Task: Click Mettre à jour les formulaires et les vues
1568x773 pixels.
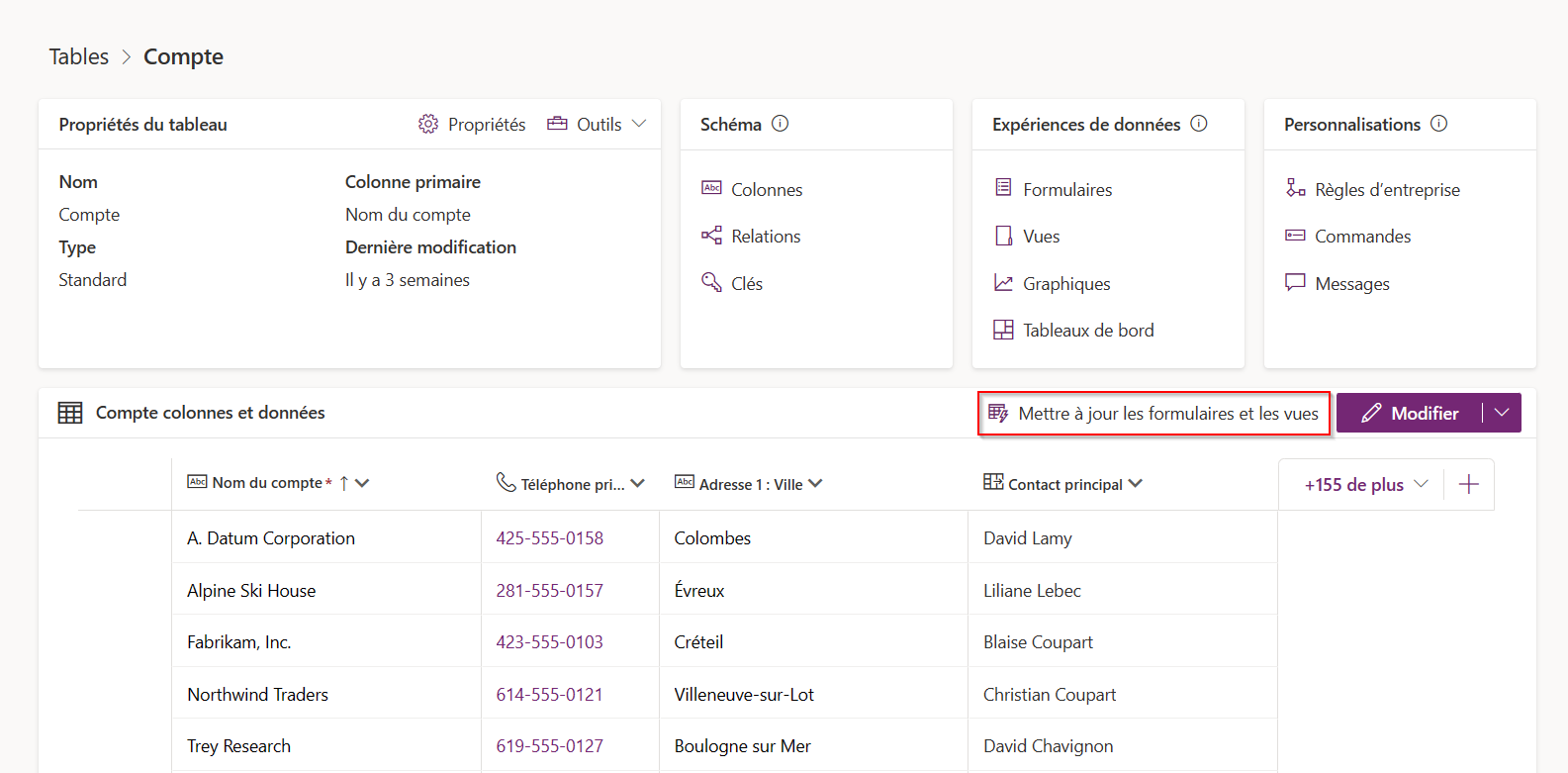Action: [x=1153, y=413]
